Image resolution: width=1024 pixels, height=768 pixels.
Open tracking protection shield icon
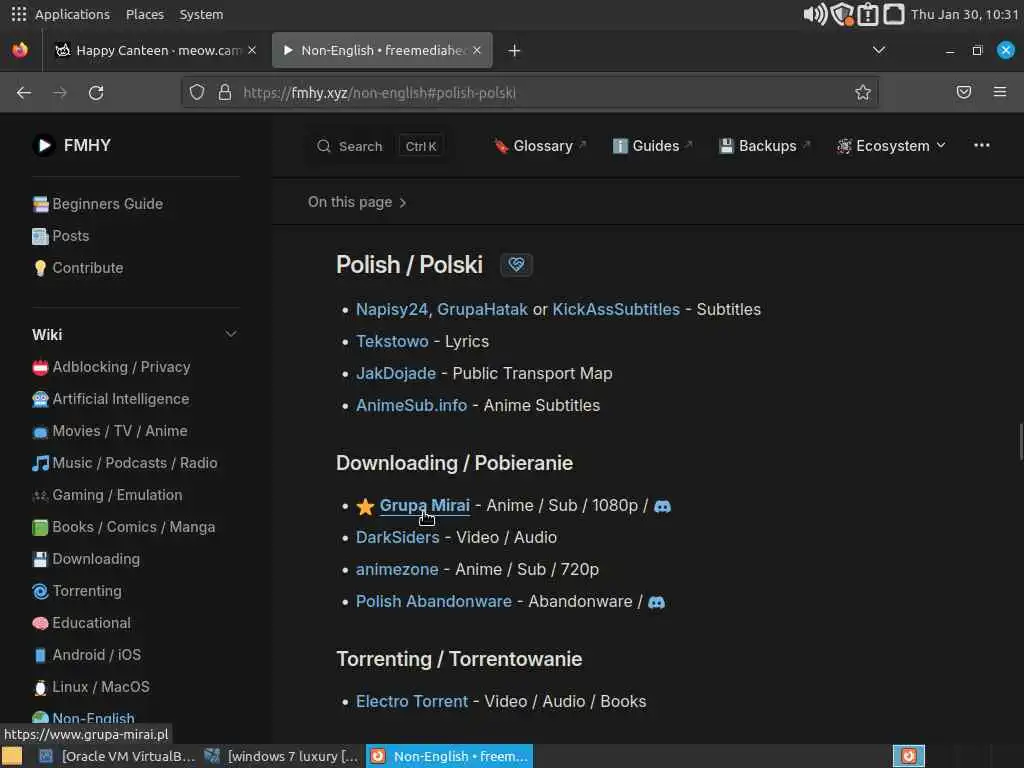(197, 92)
